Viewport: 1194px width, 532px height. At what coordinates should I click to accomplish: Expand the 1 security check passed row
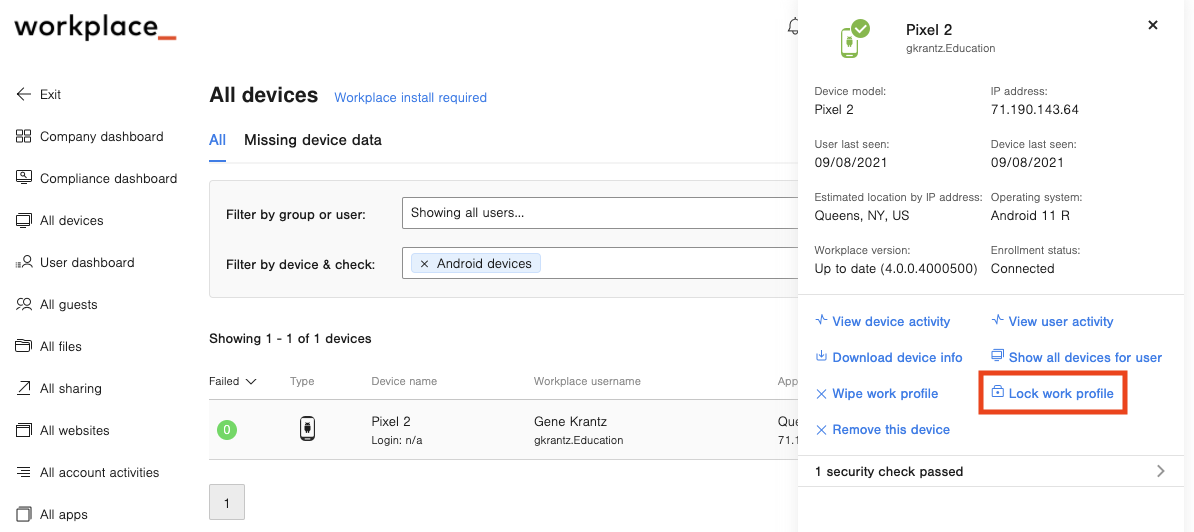[991, 471]
